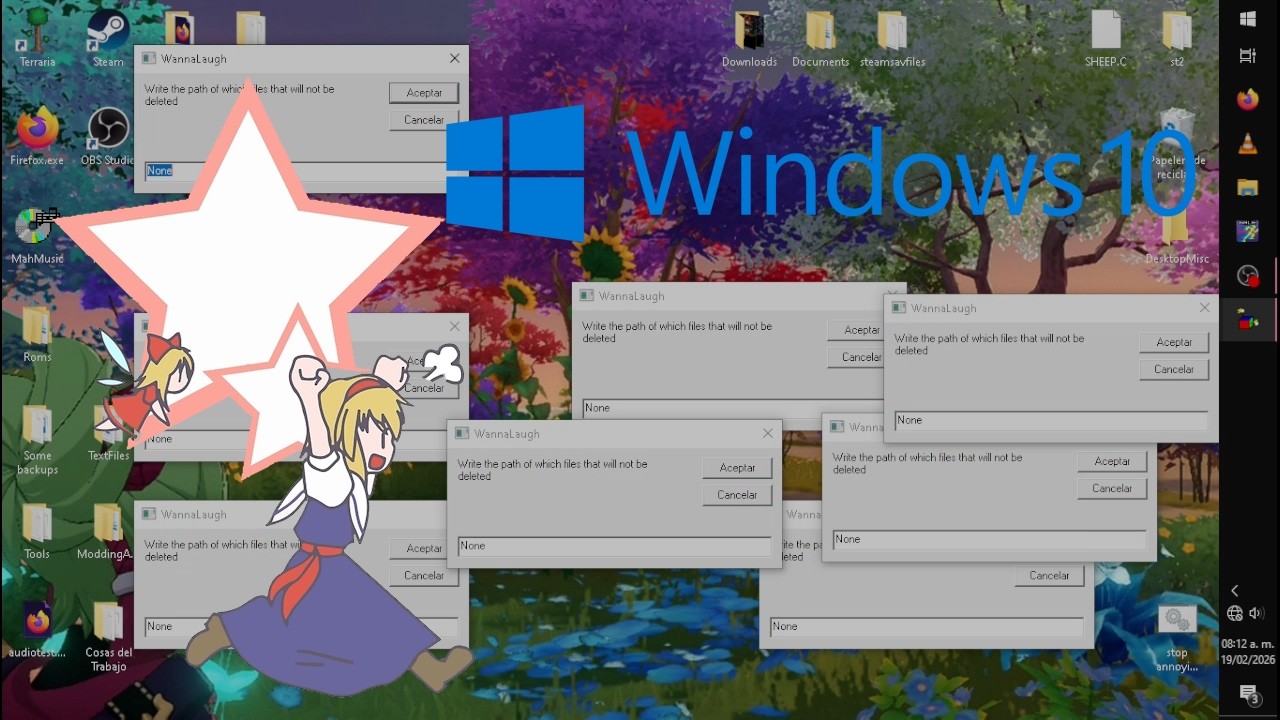
Task: Select the TextFiles folder behind the fairy
Action: [x=108, y=434]
